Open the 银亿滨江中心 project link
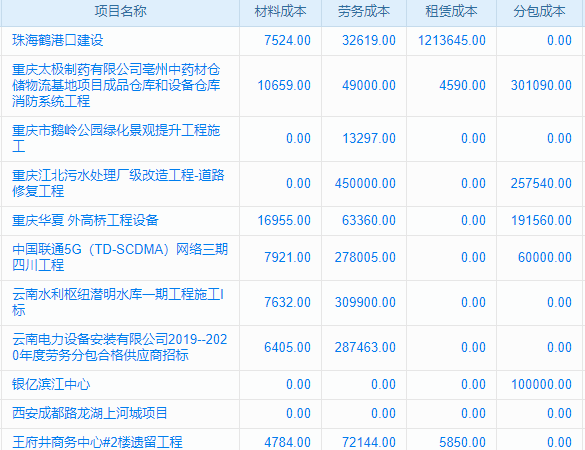 coord(51,384)
